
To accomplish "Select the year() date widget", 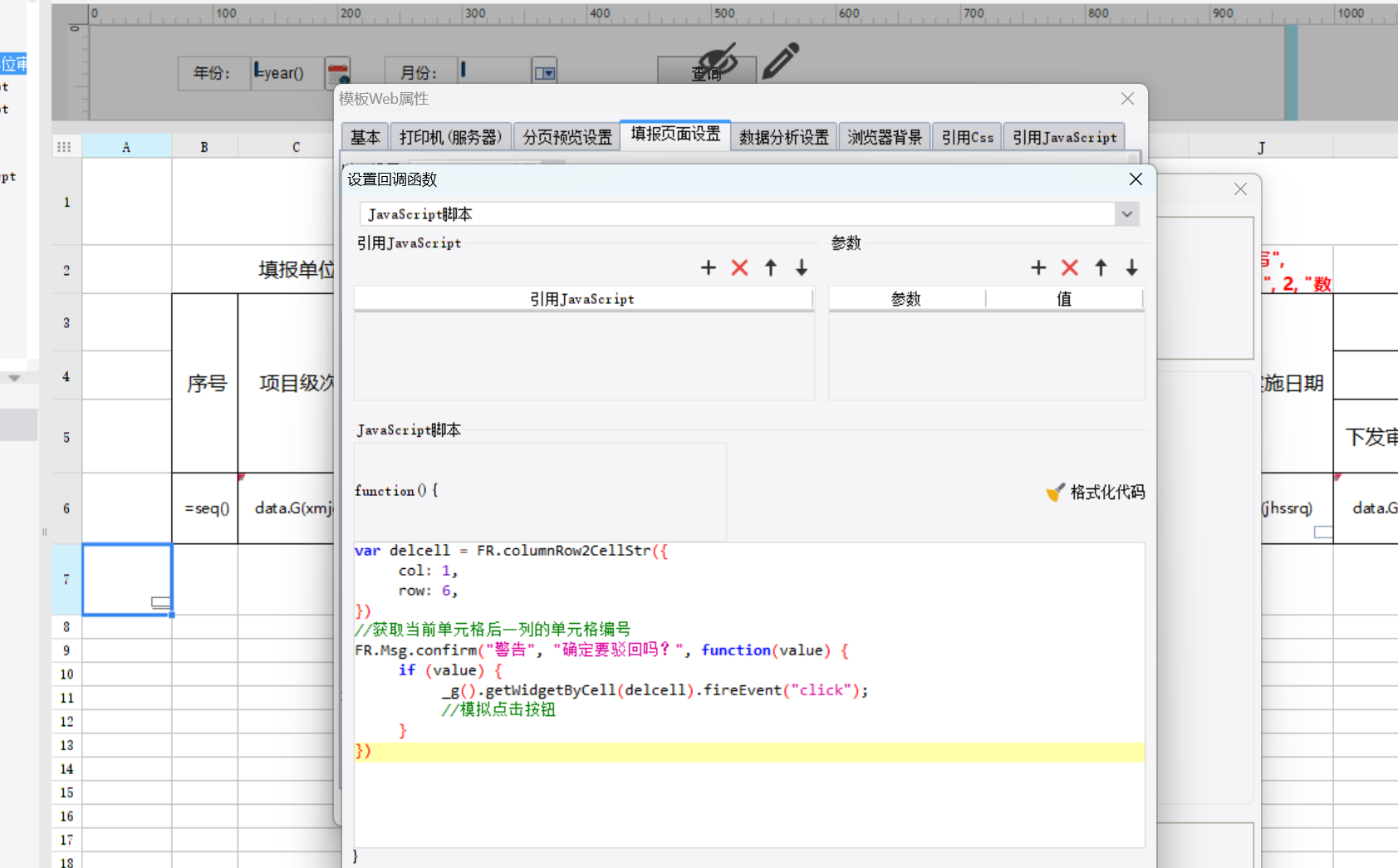I will (289, 73).
